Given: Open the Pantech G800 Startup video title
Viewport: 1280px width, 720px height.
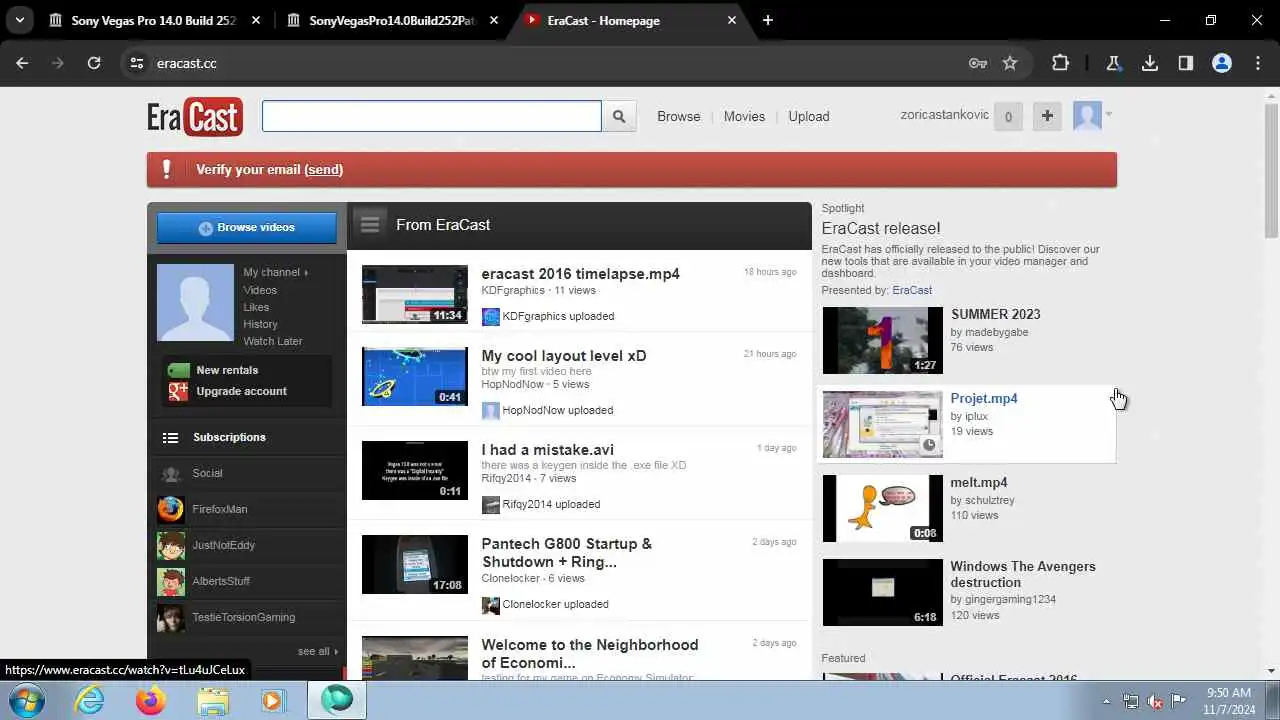Looking at the screenshot, I should pos(566,553).
